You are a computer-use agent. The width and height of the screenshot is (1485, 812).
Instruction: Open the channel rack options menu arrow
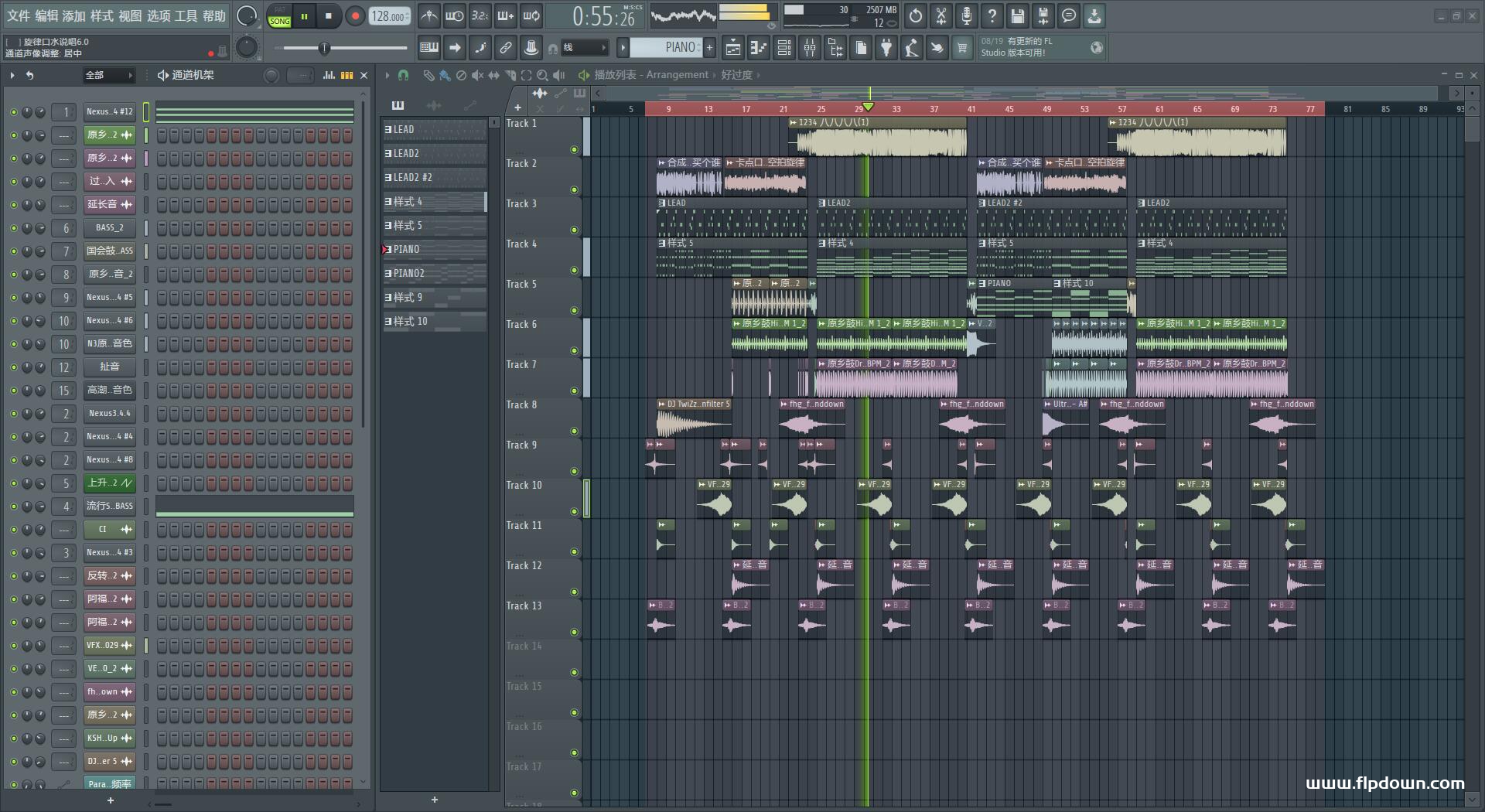12,75
